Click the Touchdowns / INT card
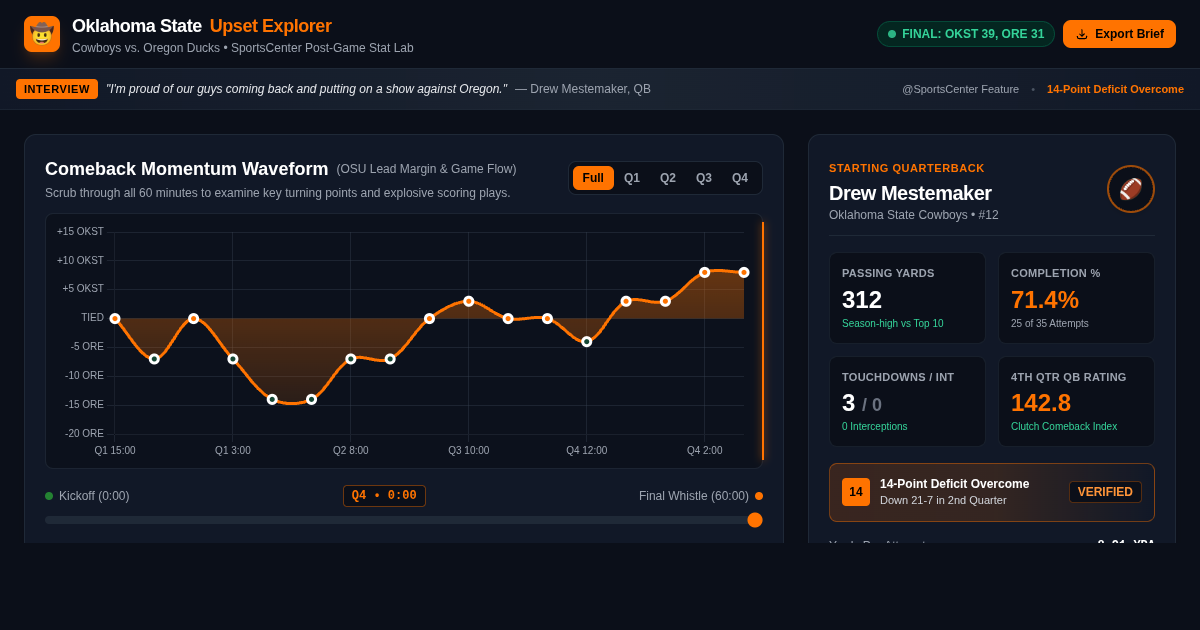 click(x=907, y=402)
